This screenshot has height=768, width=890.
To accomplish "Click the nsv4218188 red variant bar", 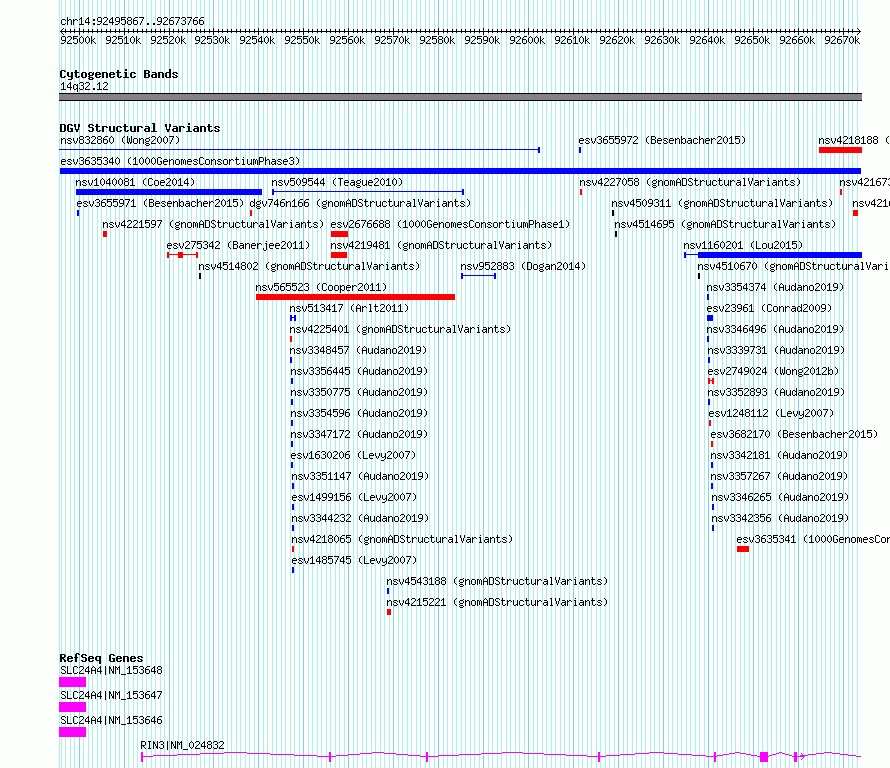I will pyautogui.click(x=840, y=150).
